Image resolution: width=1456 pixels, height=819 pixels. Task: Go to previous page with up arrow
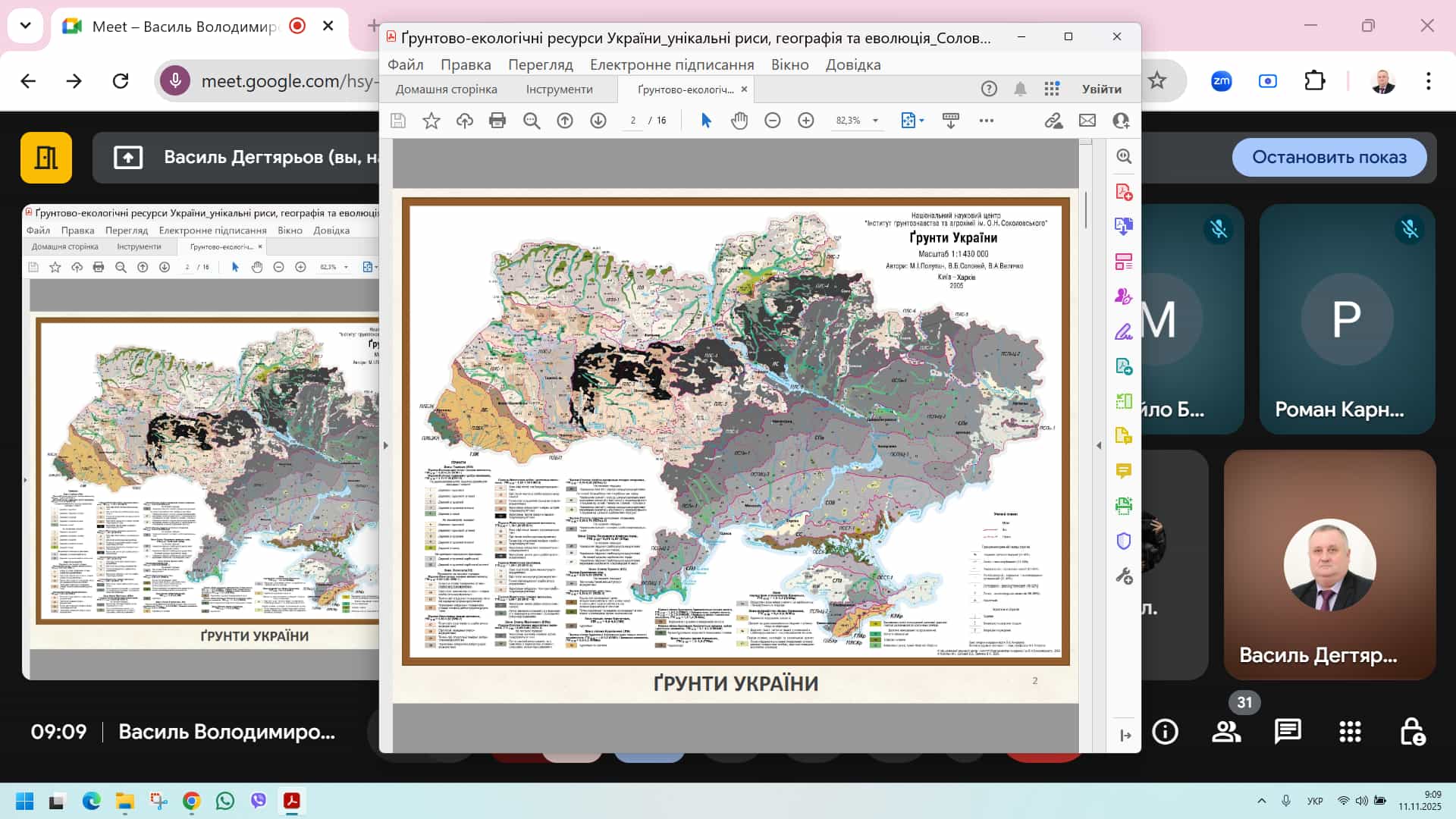point(565,121)
